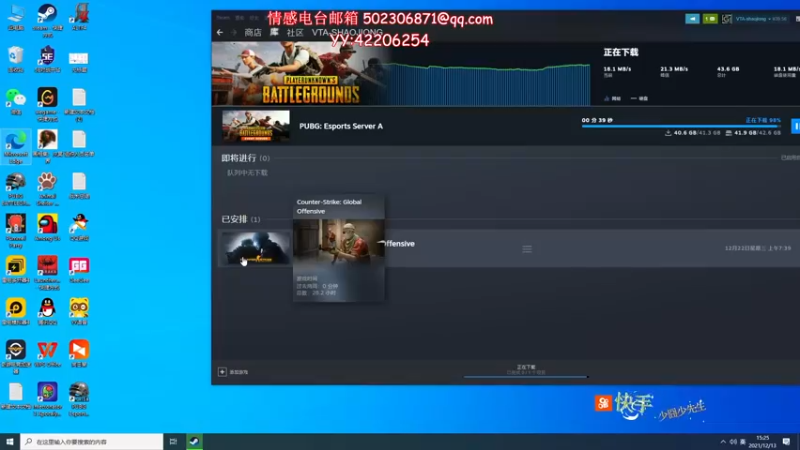Click the 43.6 GB total value
This screenshot has width=800, height=450.
(728, 69)
